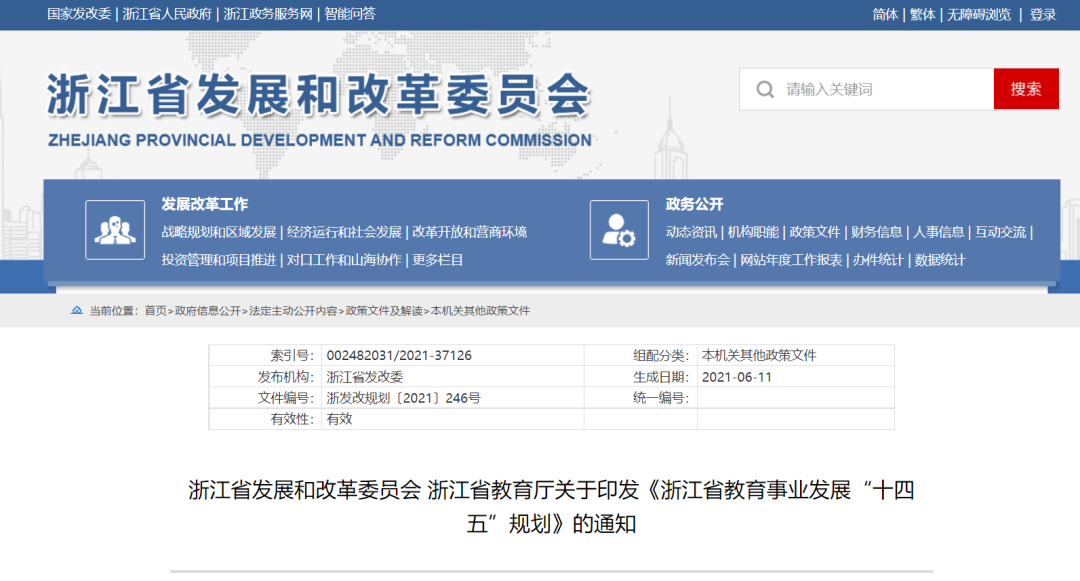Switch to 简体 language
This screenshot has height=581, width=1080.
pos(885,14)
